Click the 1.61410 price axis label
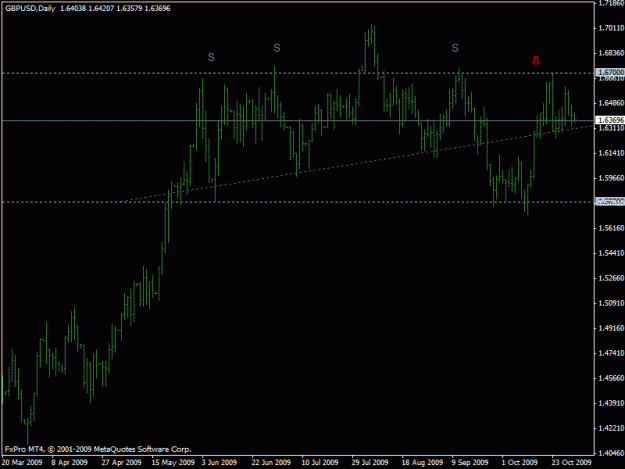This screenshot has height=469, width=625. pyautogui.click(x=611, y=153)
